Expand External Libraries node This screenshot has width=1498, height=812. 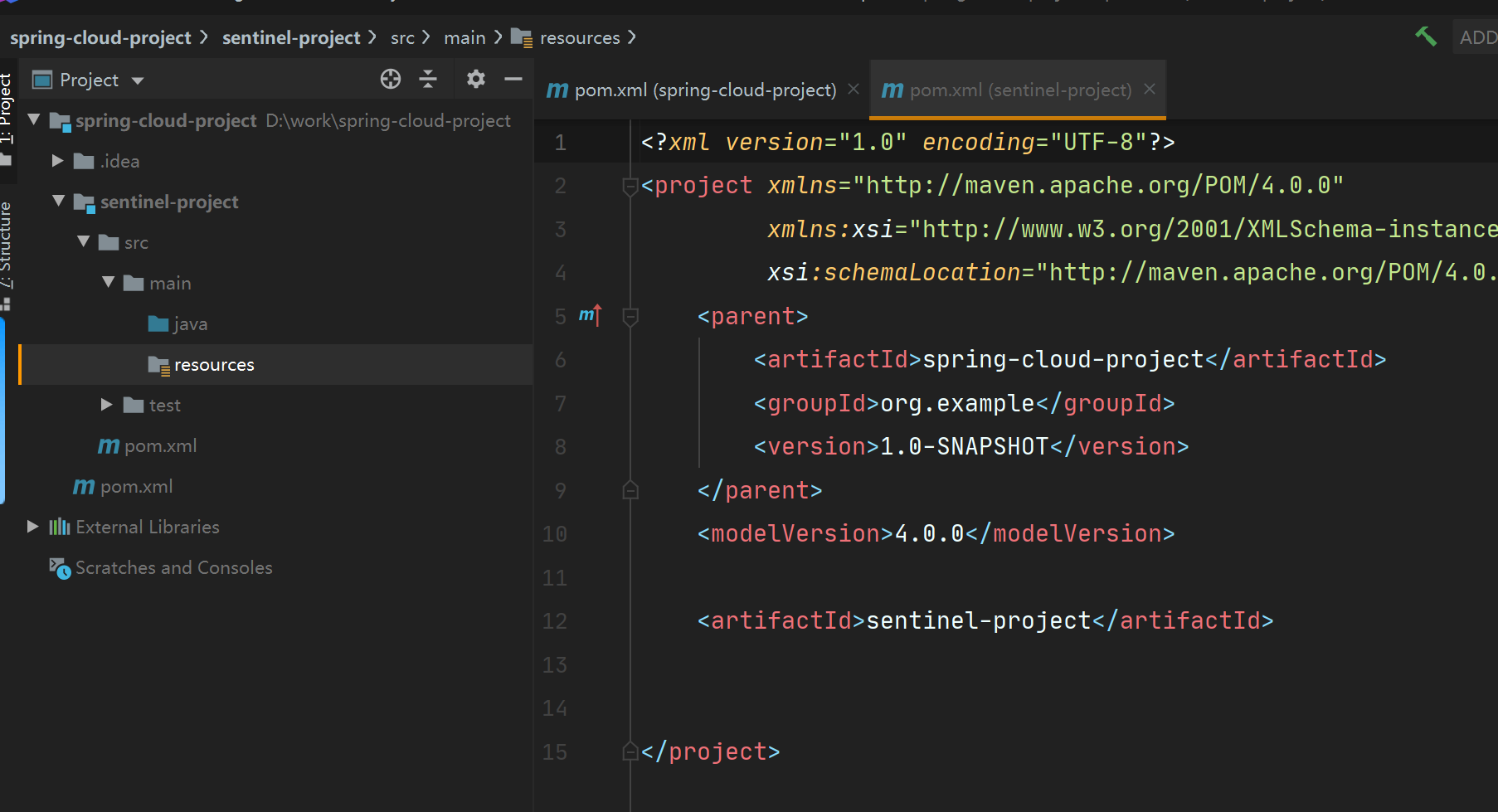pyautogui.click(x=32, y=526)
